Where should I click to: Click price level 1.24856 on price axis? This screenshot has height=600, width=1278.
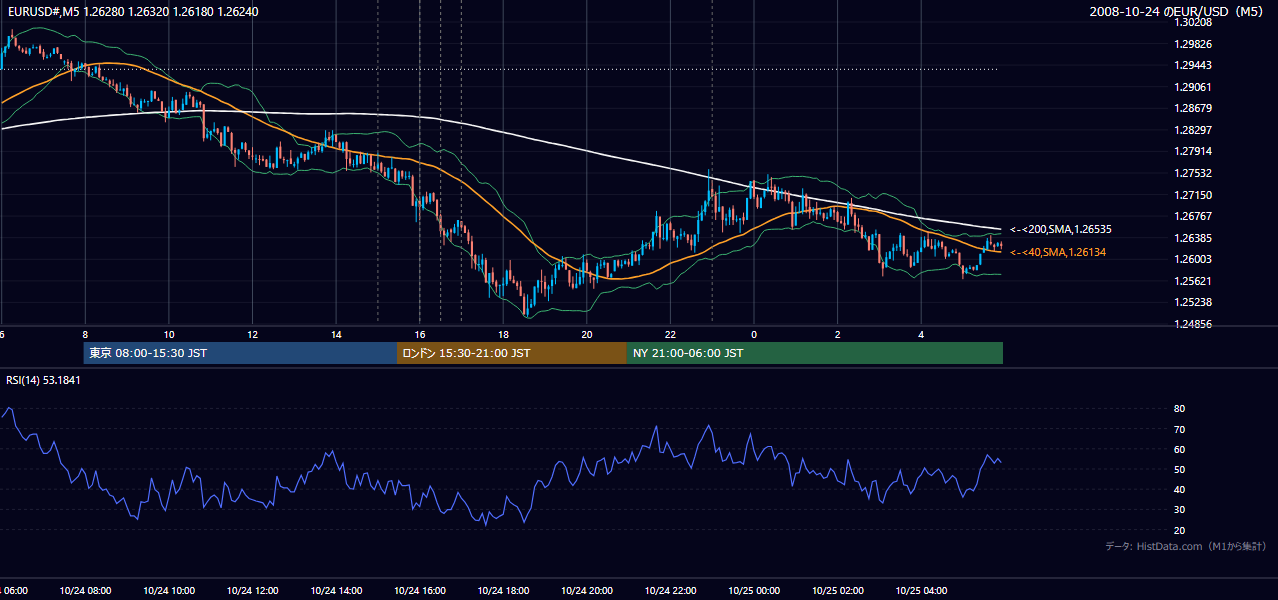pos(1193,324)
